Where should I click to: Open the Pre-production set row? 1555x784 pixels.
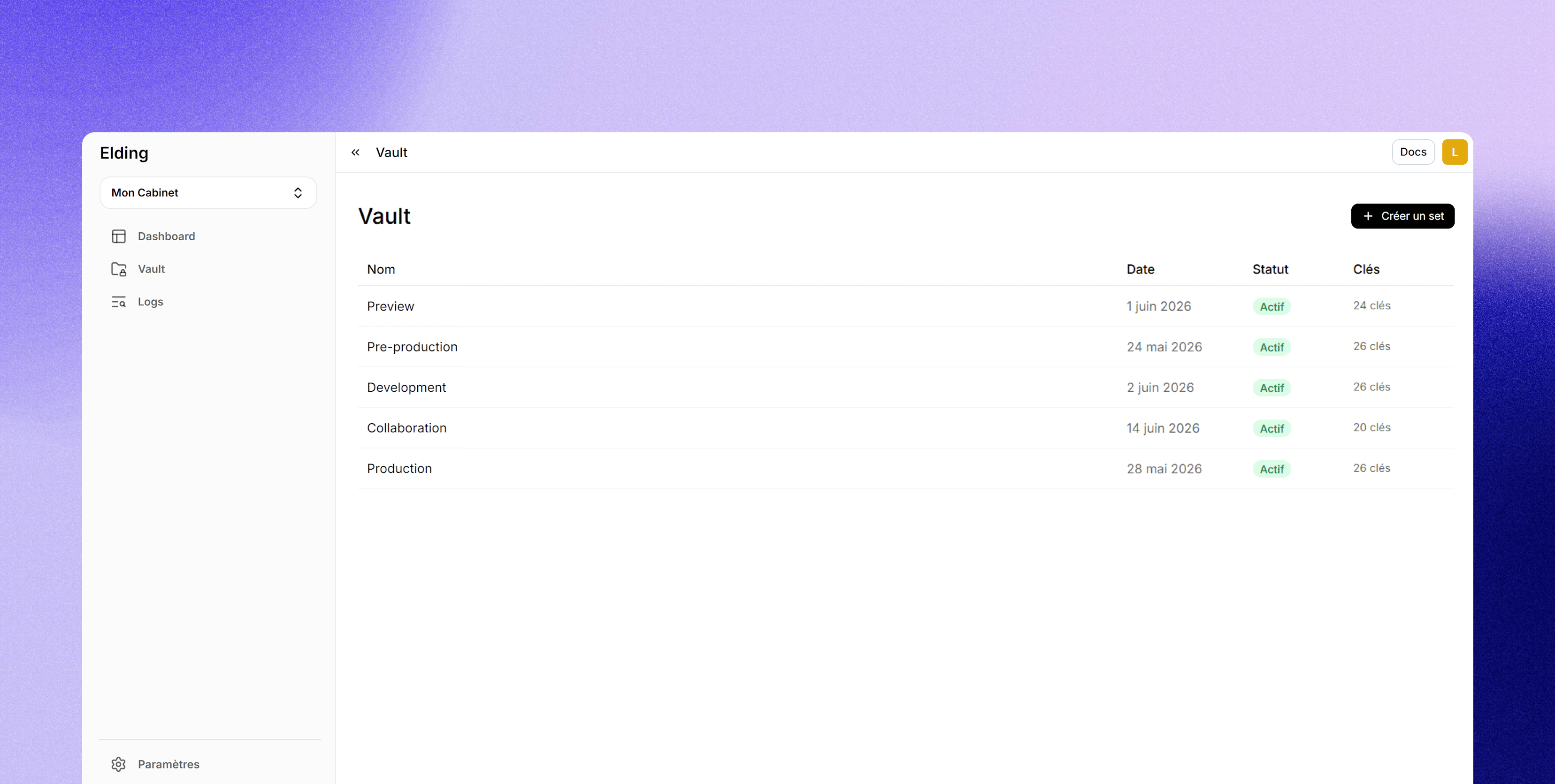905,347
